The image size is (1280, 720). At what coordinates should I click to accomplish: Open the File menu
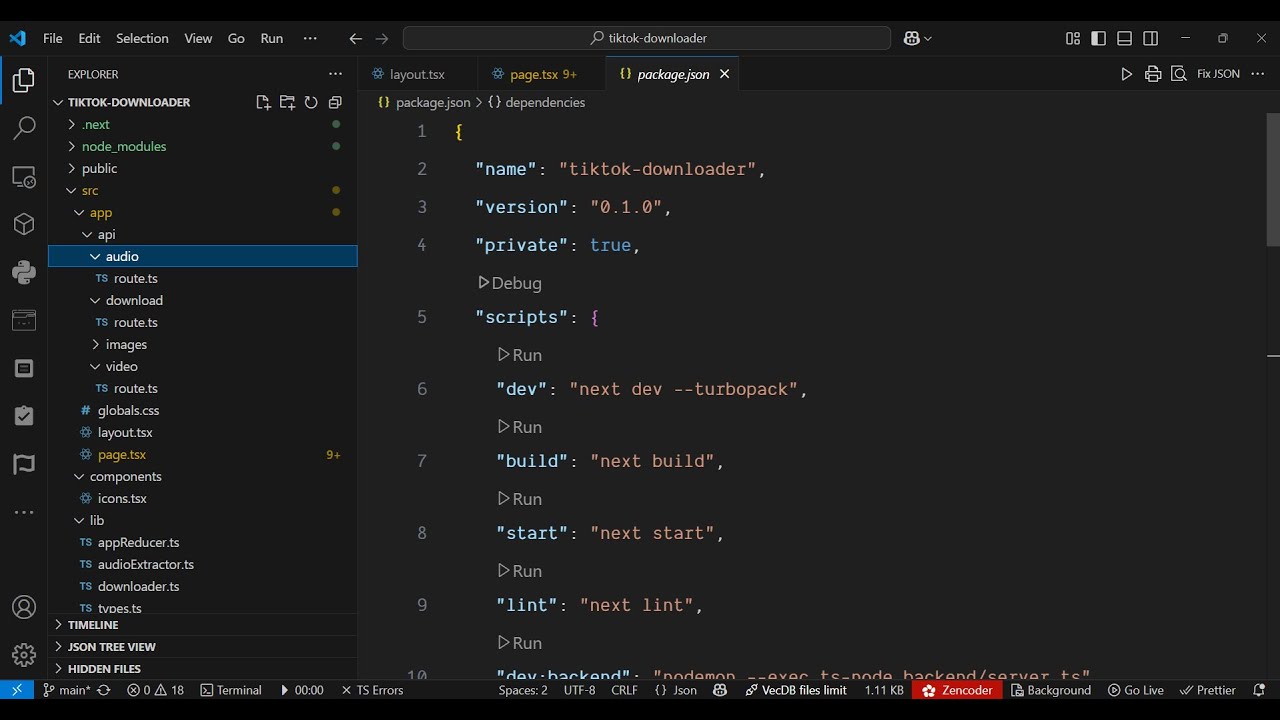53,38
